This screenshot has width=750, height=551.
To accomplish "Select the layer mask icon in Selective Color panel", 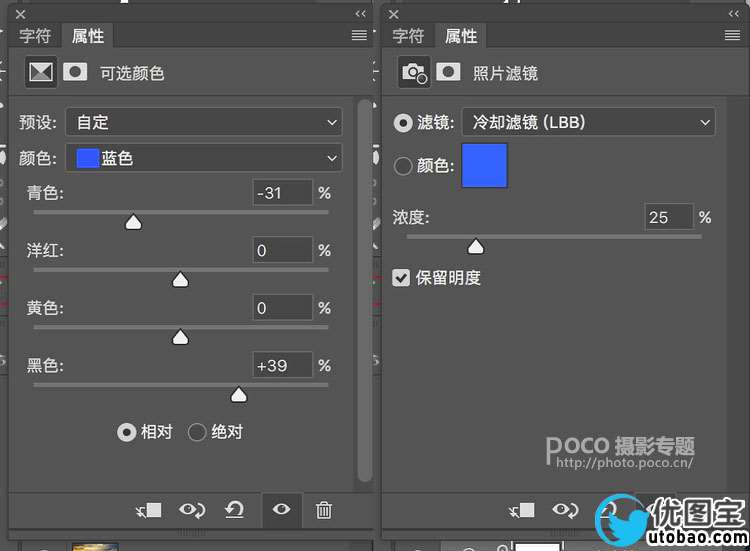I will (75, 72).
